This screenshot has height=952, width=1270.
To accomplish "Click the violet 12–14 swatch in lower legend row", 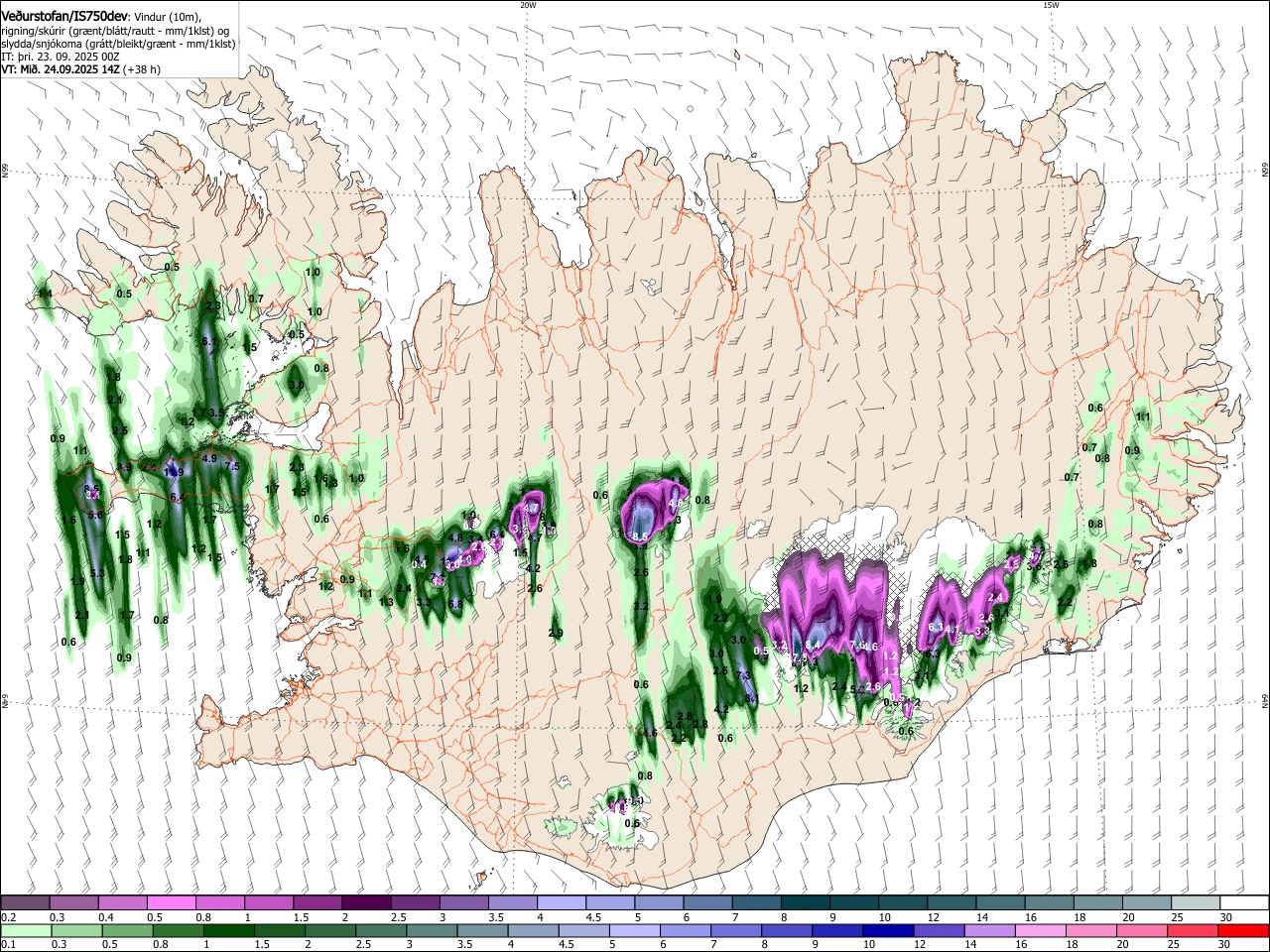I will click(939, 931).
